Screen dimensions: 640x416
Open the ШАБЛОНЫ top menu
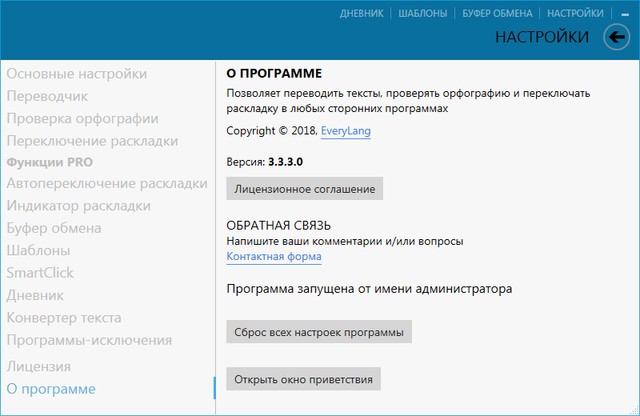click(x=422, y=13)
